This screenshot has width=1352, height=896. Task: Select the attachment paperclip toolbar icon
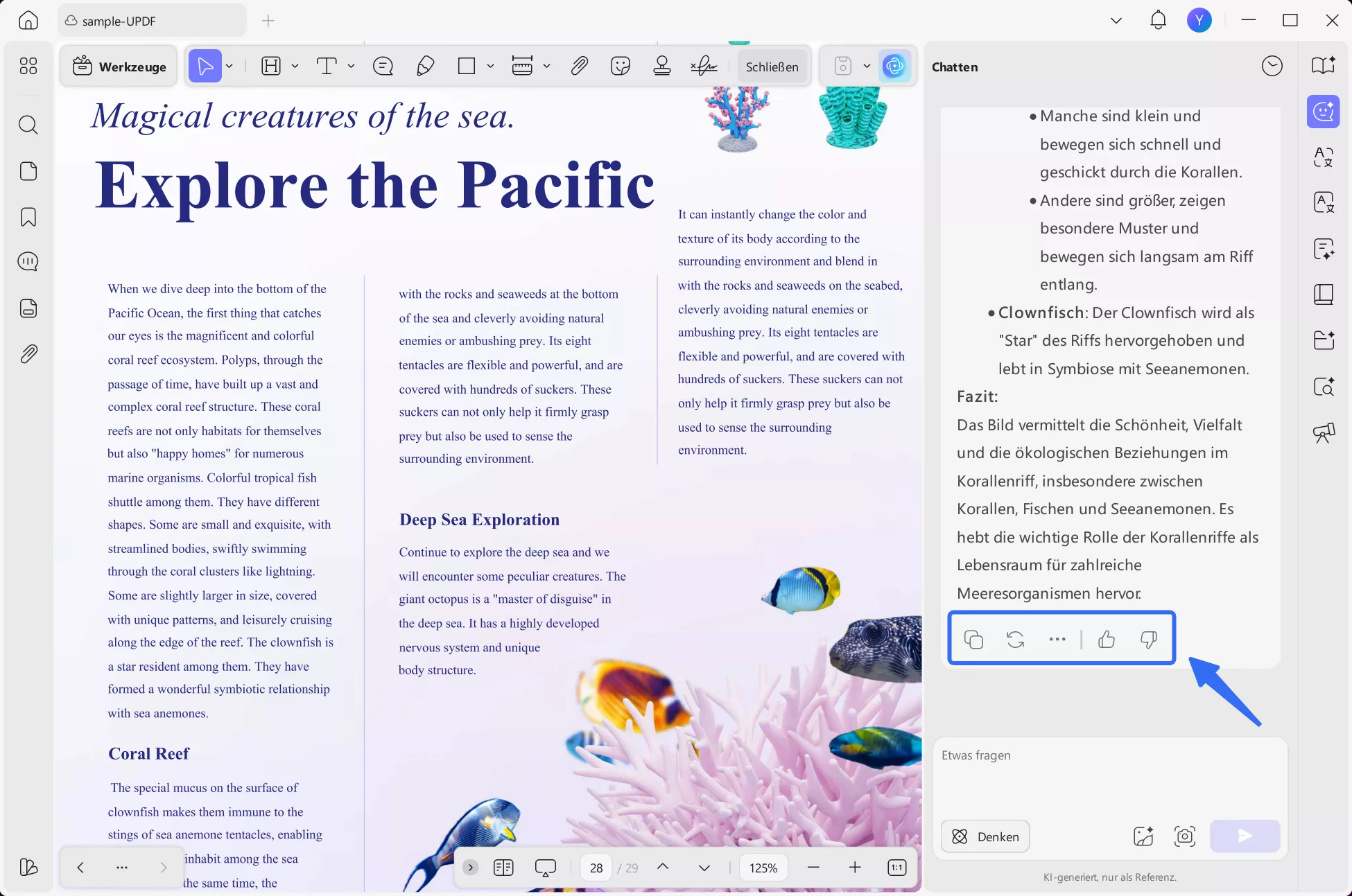[579, 67]
